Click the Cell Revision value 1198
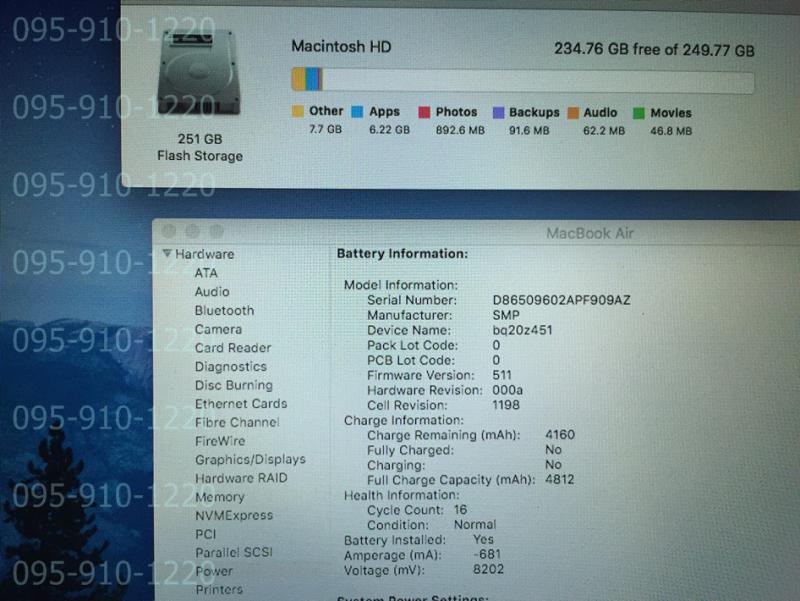This screenshot has height=601, width=800. coord(506,405)
